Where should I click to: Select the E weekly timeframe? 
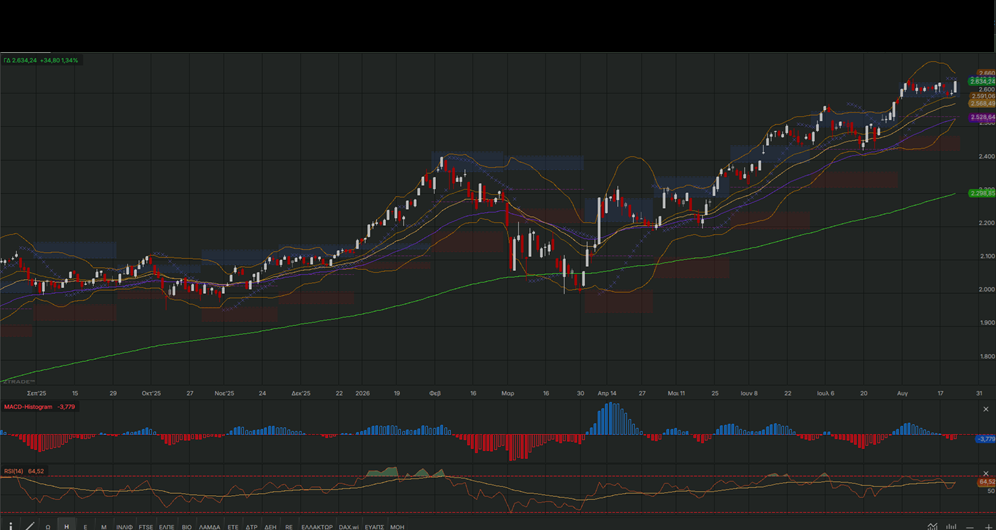(85, 527)
